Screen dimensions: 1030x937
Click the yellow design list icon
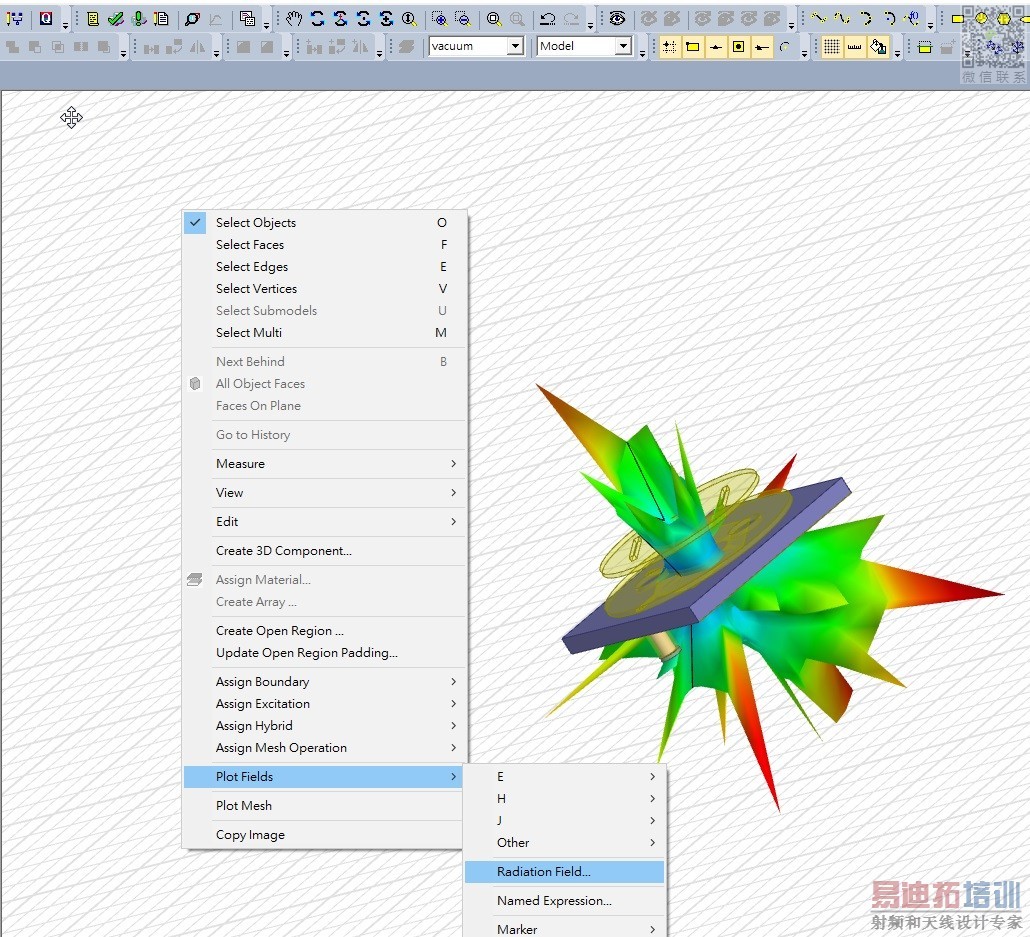93,18
